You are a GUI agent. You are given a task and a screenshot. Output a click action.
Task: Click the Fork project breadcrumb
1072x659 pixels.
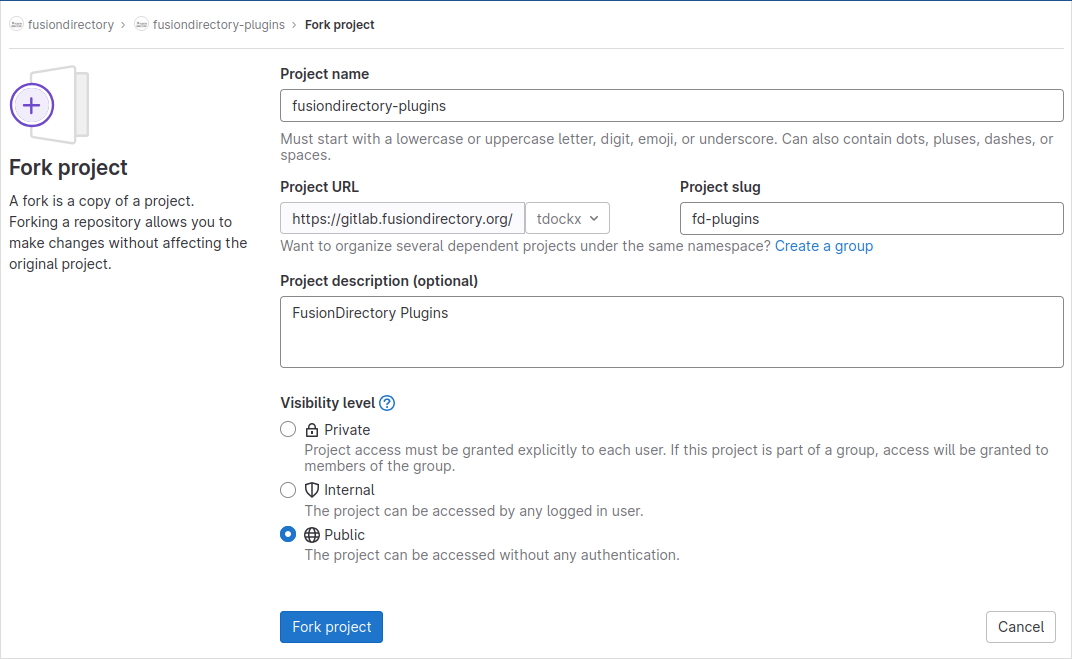point(339,25)
